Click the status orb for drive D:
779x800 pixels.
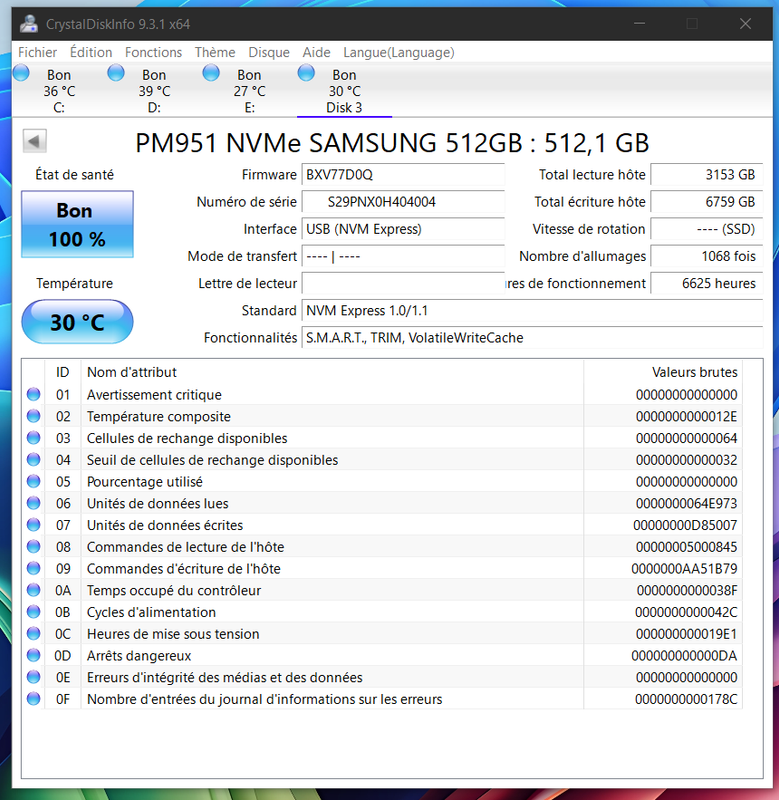pos(116,73)
